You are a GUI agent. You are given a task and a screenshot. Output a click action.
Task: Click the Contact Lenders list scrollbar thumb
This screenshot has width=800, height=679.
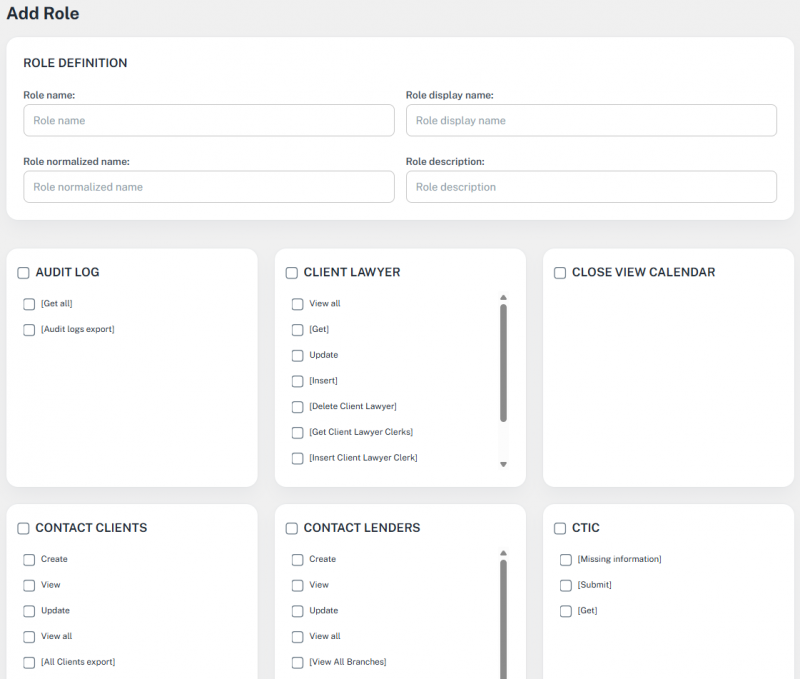(x=503, y=620)
